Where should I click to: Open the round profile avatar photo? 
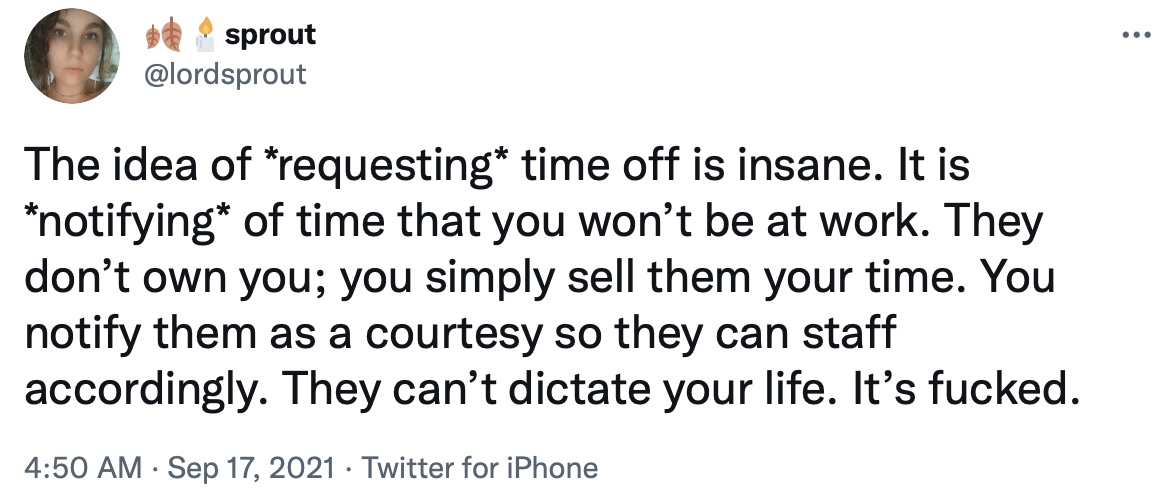tap(72, 56)
